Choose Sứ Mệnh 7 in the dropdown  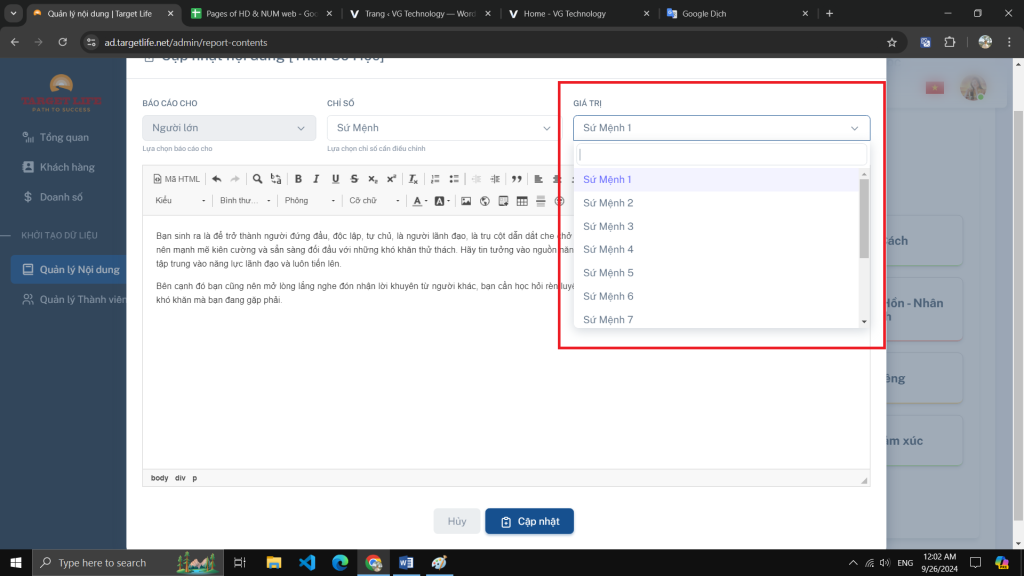click(716, 319)
